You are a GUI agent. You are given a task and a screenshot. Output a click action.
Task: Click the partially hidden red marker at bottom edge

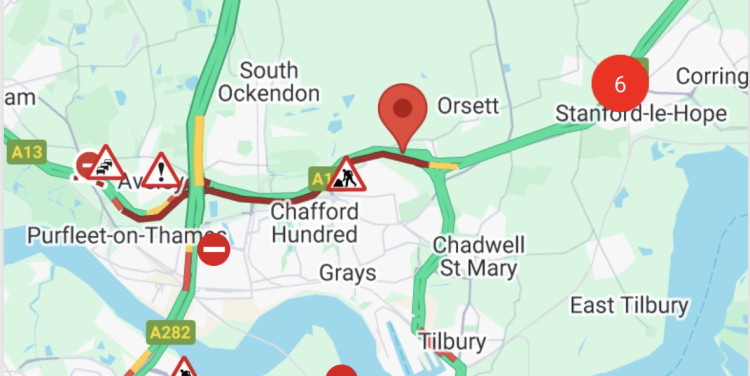pos(342,371)
